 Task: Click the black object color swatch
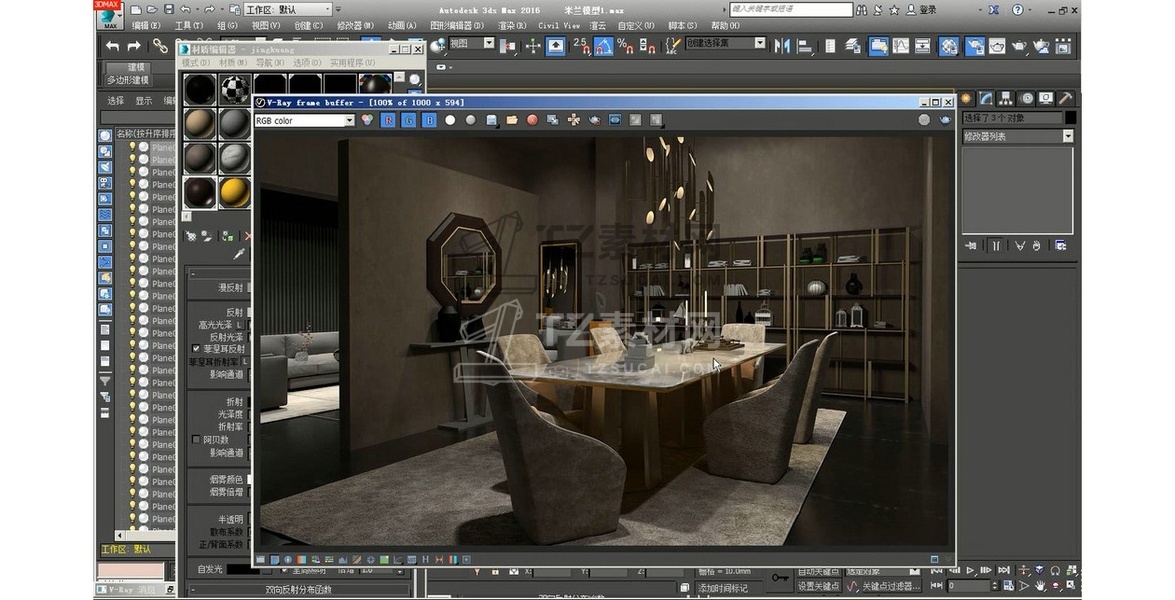[x=1070, y=117]
